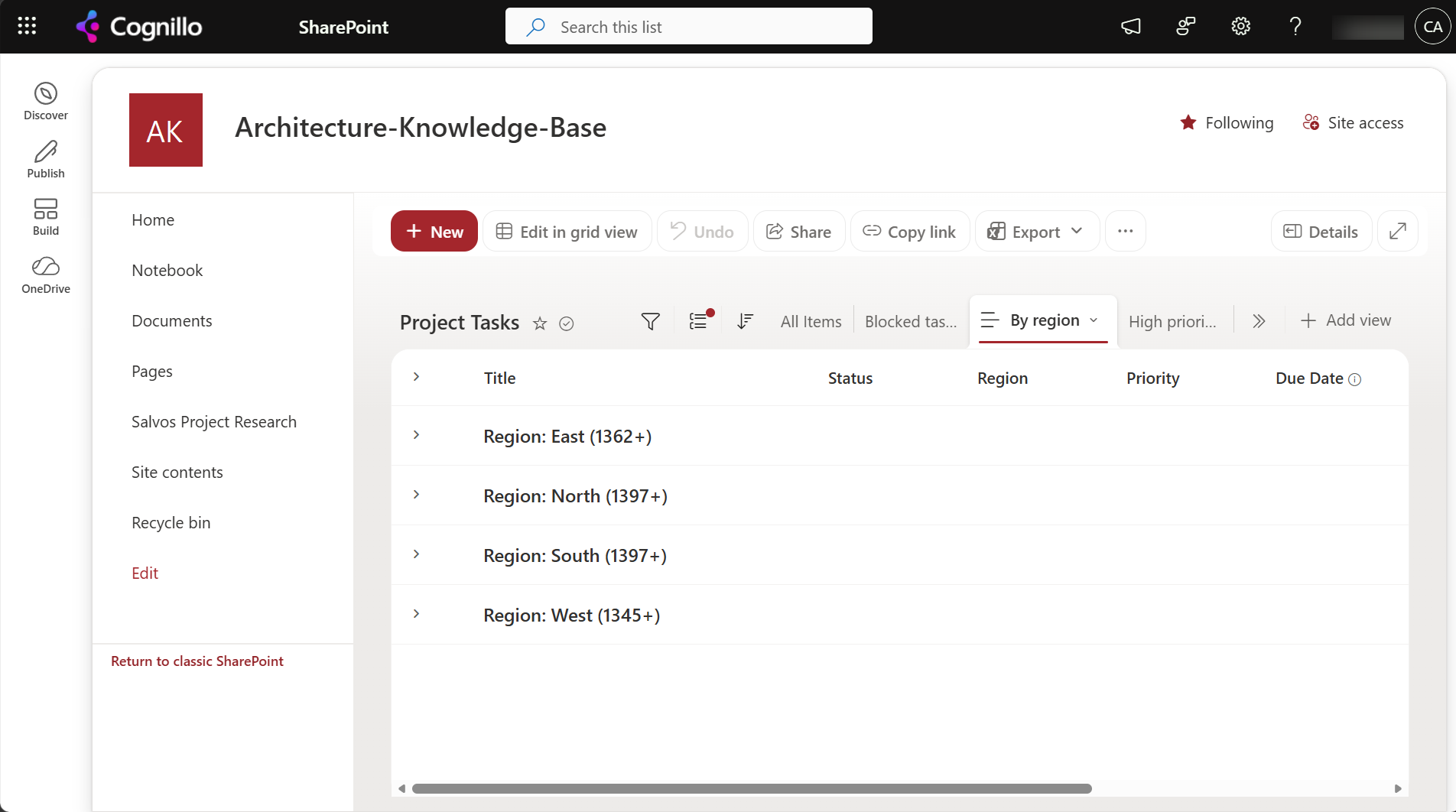Toggle Following star for this site

click(1227, 123)
